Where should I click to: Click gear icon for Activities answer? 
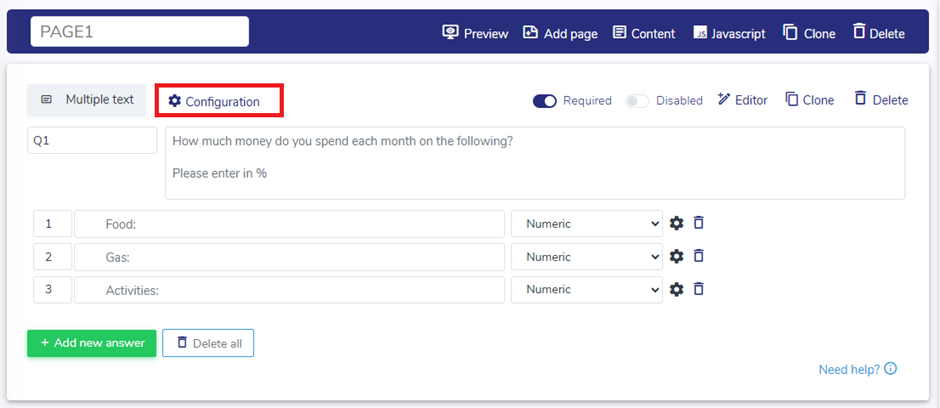coord(677,289)
